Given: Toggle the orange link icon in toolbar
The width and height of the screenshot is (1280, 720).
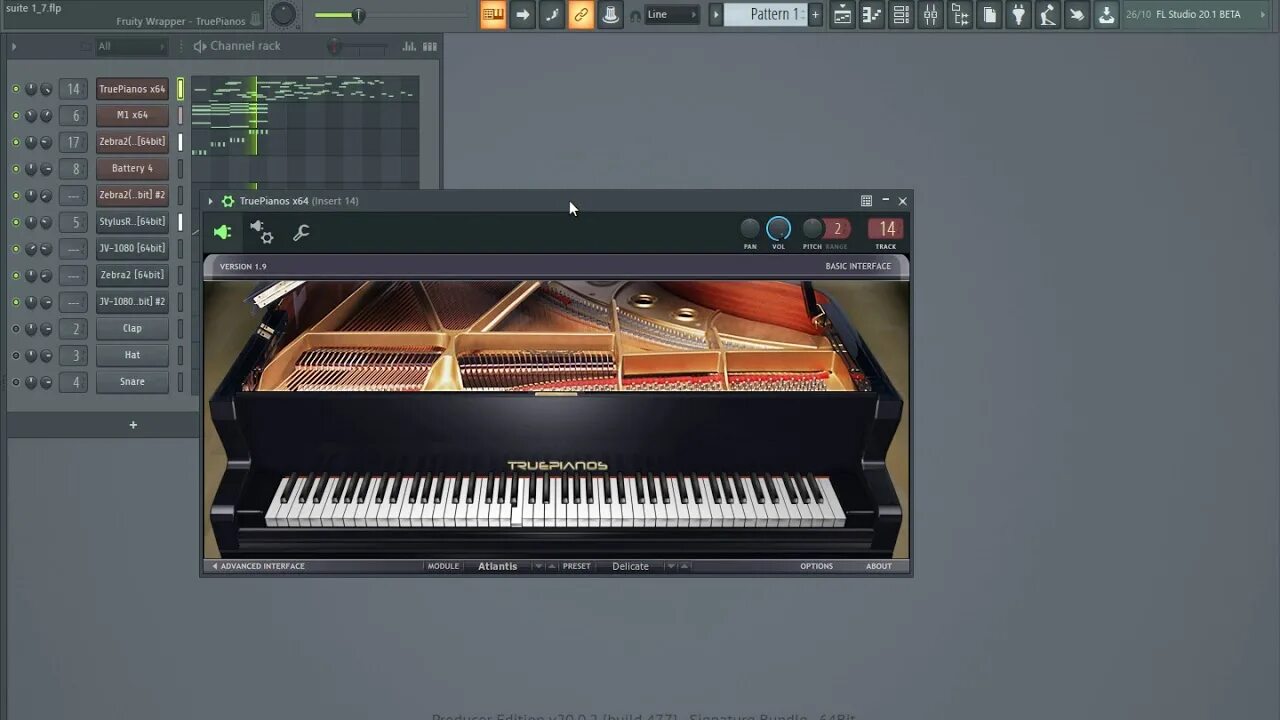Looking at the screenshot, I should [581, 14].
